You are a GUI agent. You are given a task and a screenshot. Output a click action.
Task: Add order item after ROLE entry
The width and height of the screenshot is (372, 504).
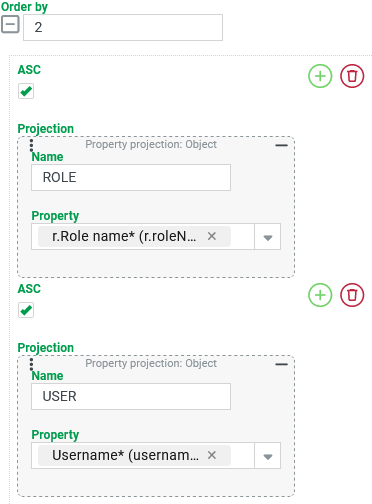pos(320,76)
